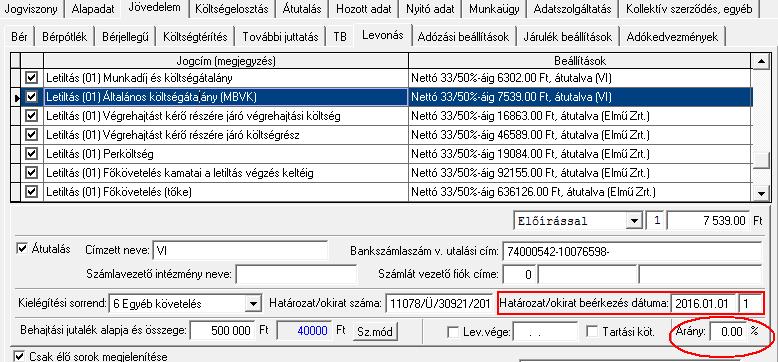Screen dimensions: 778x362
Task: Open the Adózási beállítások tab
Action: tap(463, 37)
